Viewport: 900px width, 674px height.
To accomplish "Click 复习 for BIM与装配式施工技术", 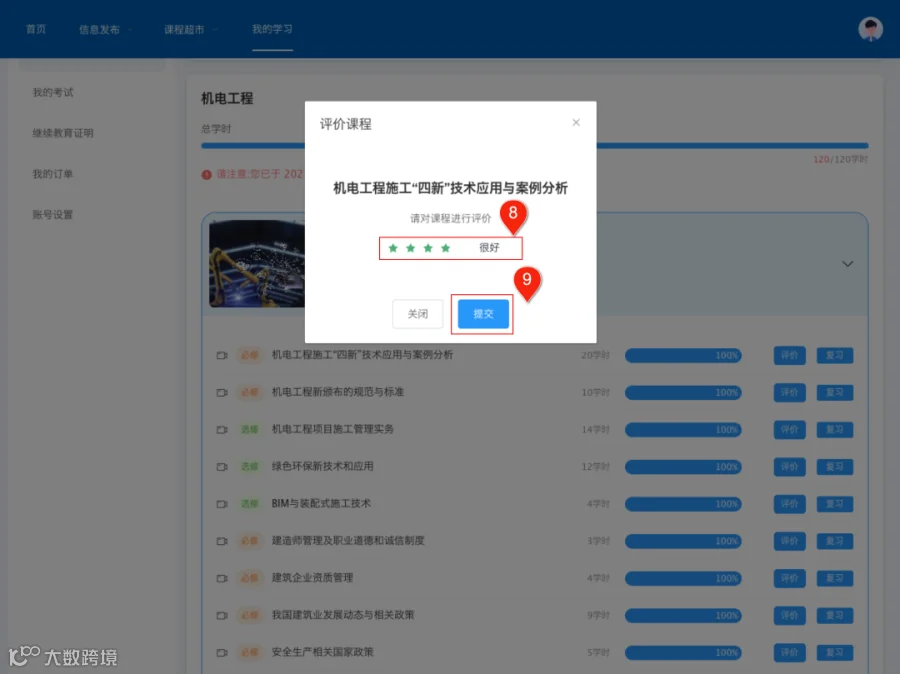I will 835,504.
